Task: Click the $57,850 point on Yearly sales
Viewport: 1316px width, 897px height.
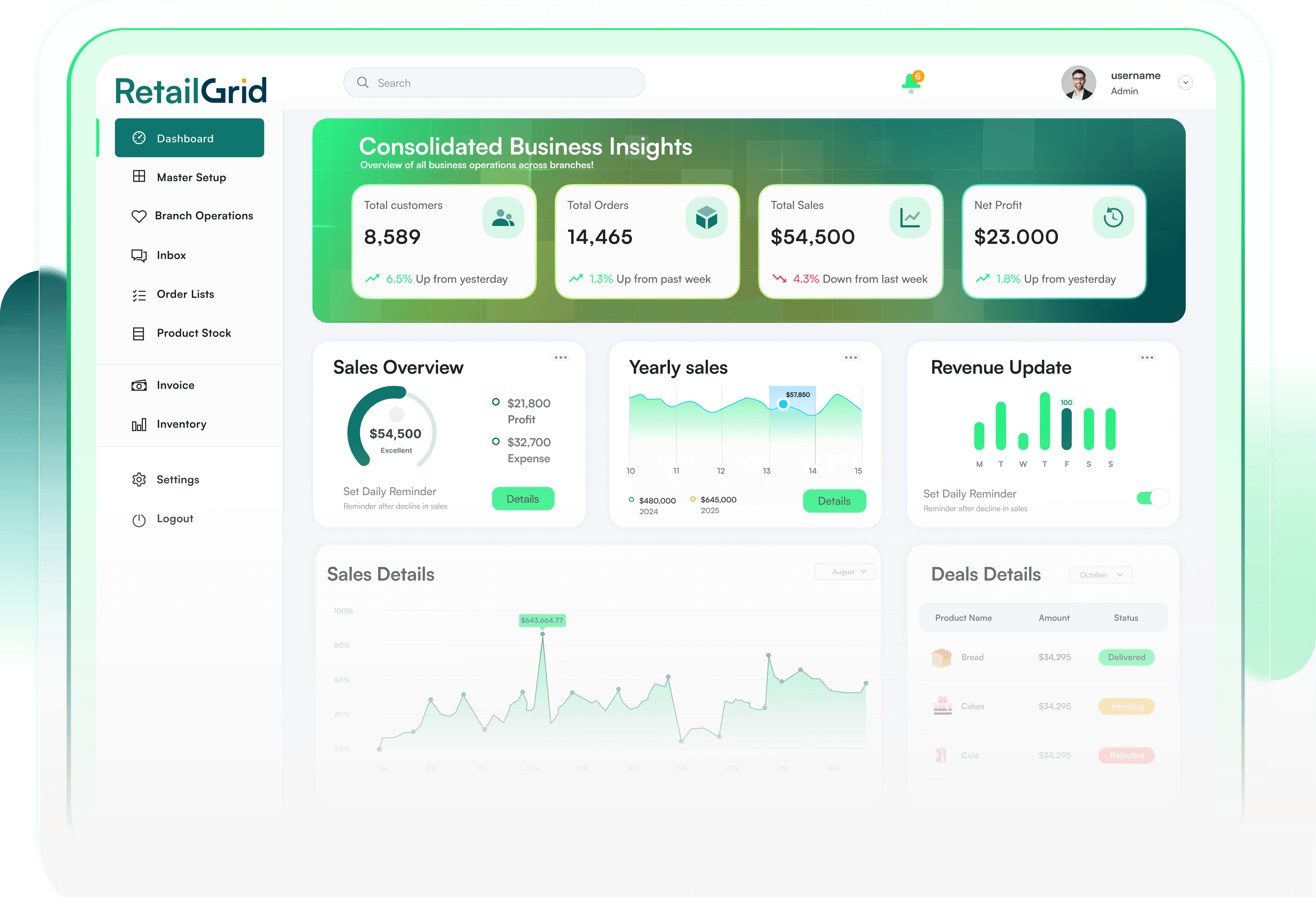Action: 783,404
